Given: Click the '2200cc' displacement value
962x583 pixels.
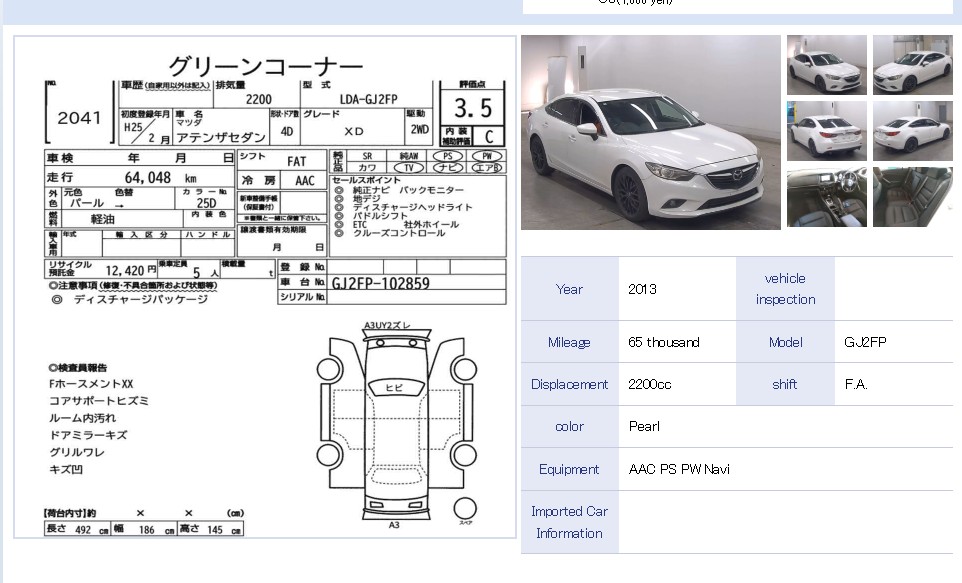Looking at the screenshot, I should [x=650, y=384].
